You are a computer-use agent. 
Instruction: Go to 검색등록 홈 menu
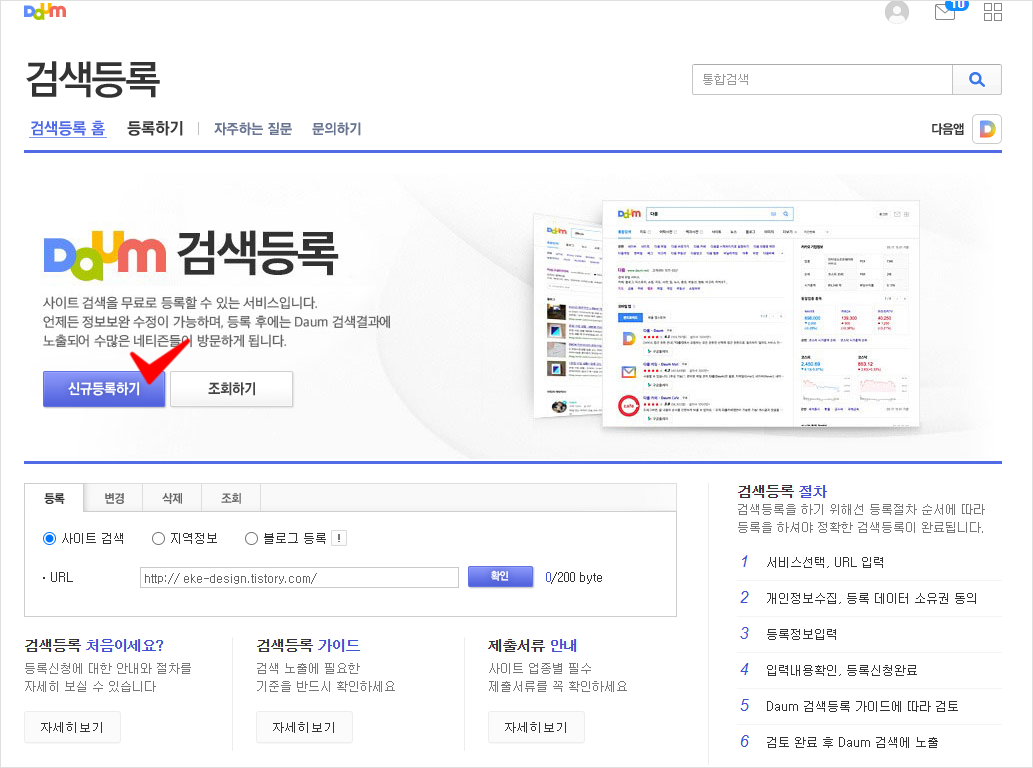[x=68, y=128]
